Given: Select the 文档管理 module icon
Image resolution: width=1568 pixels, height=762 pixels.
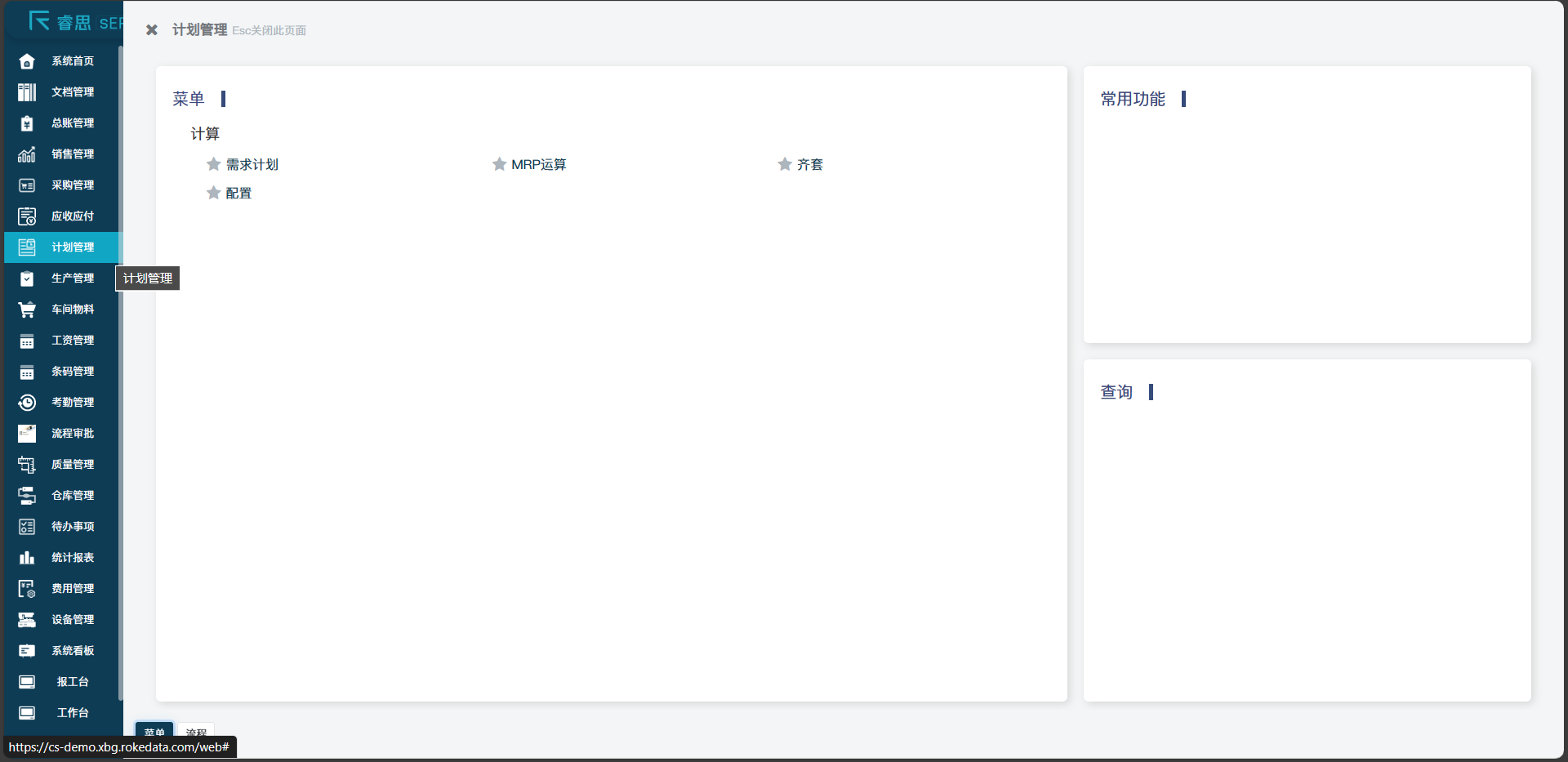Looking at the screenshot, I should pos(27,91).
